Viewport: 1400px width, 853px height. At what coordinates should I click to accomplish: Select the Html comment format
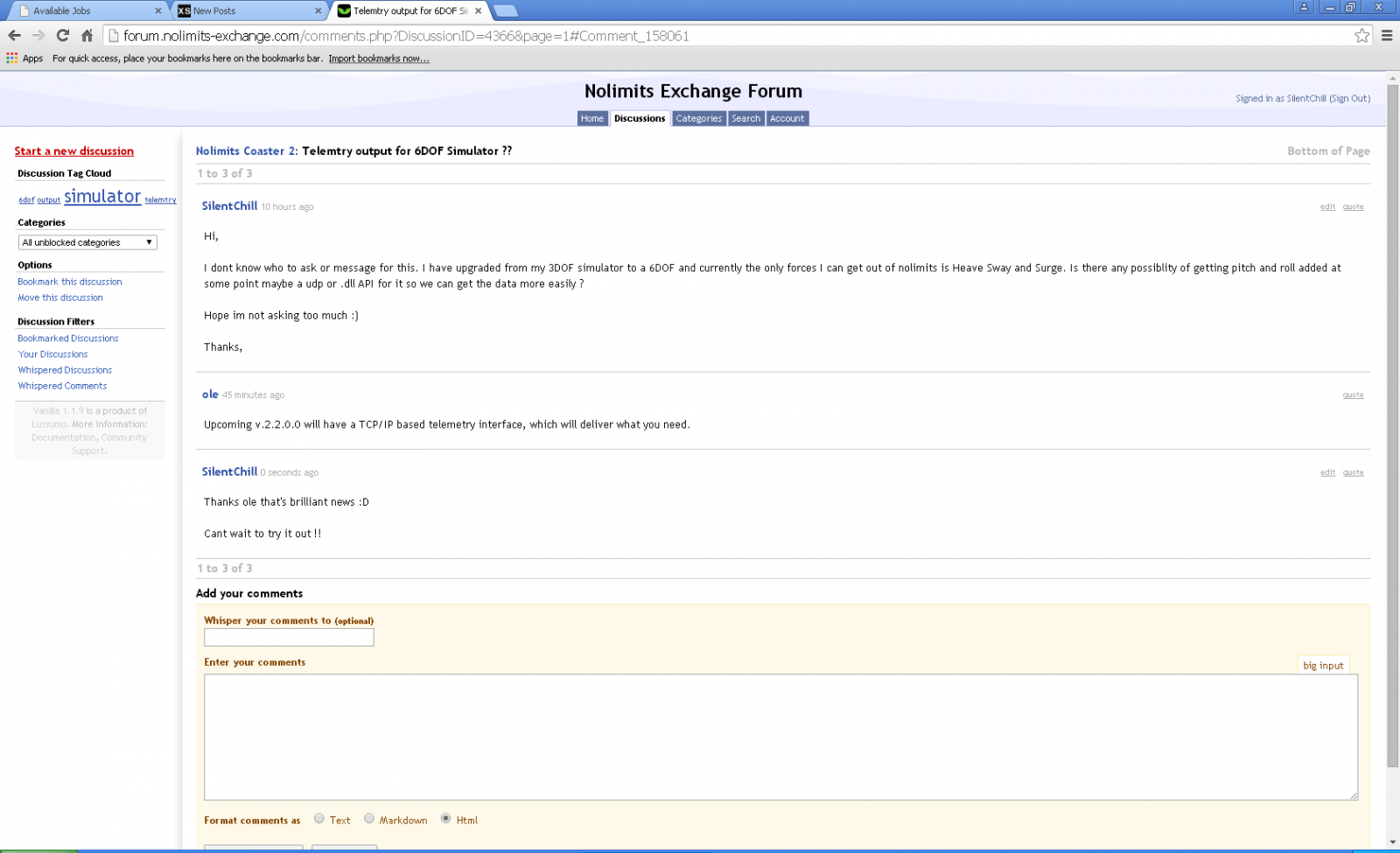click(x=446, y=819)
